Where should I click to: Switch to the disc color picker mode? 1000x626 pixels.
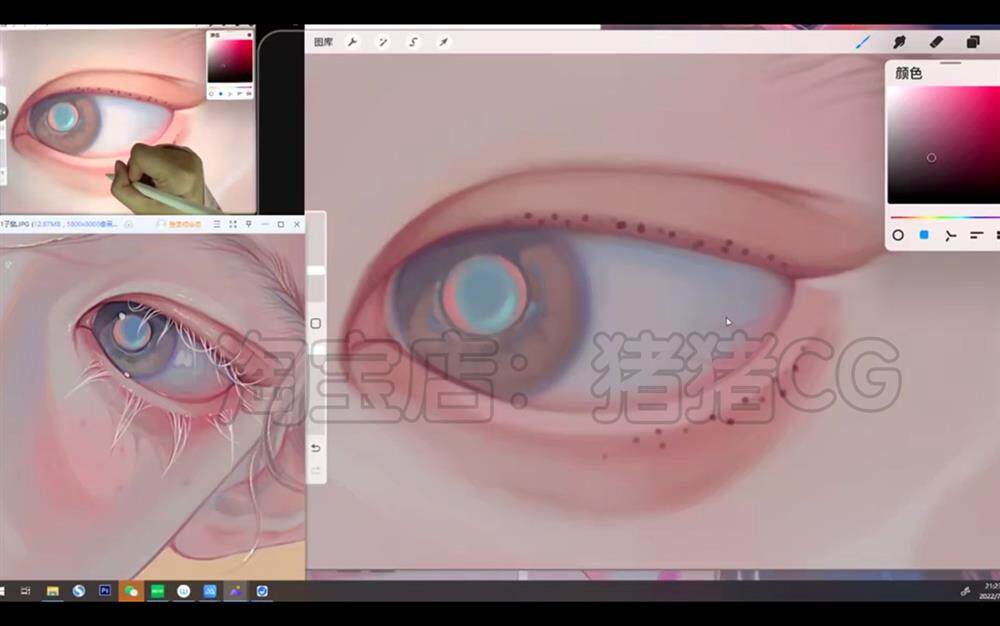pos(897,236)
